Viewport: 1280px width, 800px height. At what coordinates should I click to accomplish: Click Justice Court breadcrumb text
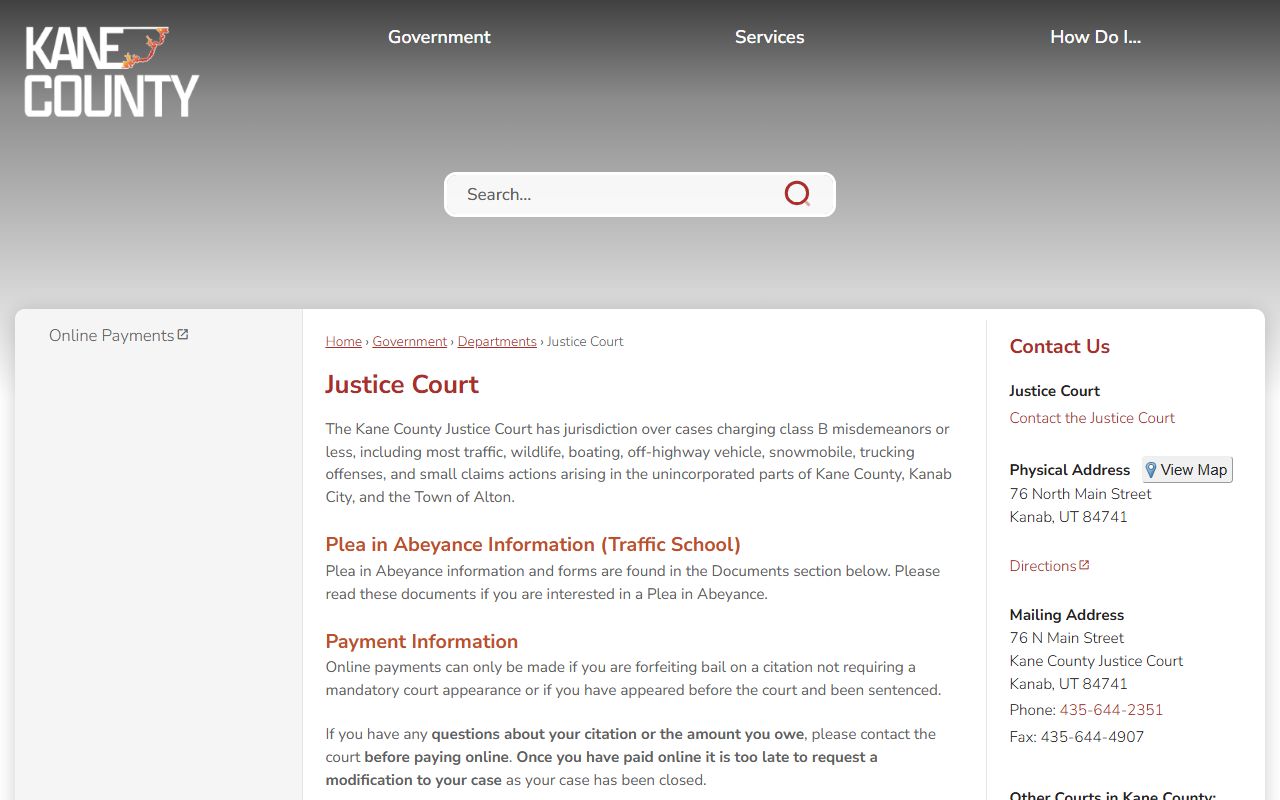(x=585, y=341)
